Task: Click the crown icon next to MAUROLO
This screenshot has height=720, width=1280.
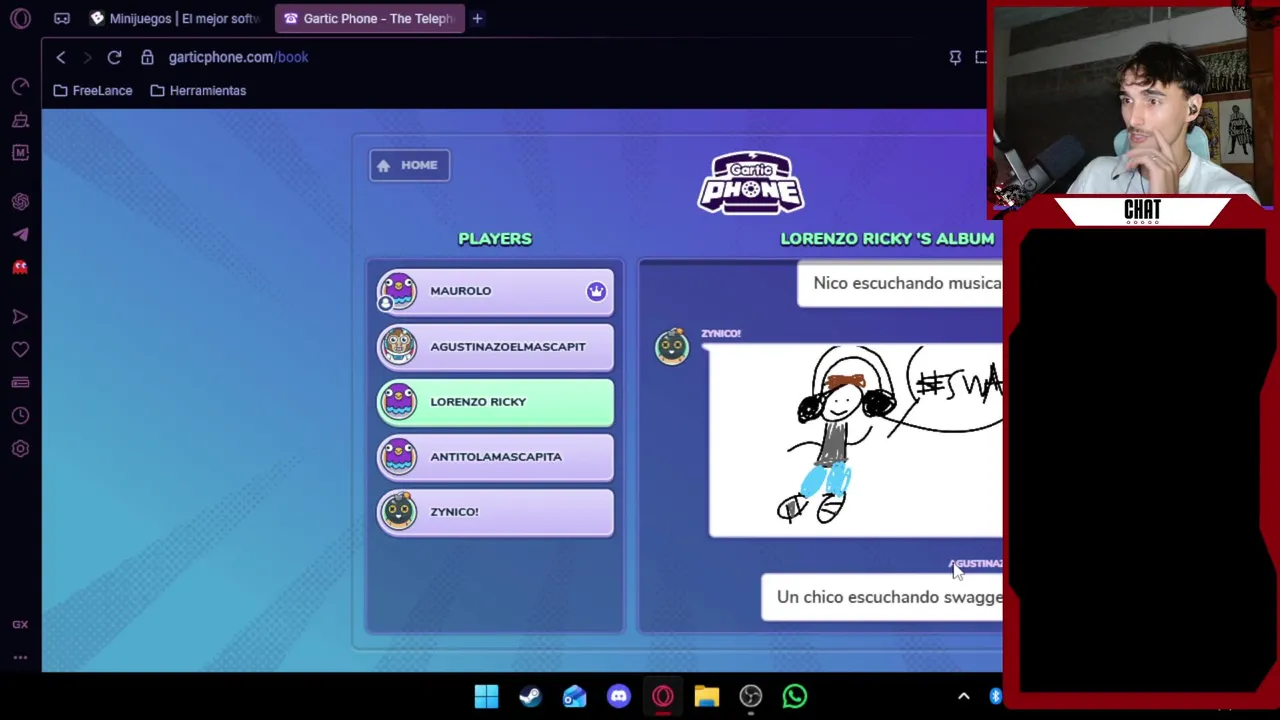Action: pos(596,291)
